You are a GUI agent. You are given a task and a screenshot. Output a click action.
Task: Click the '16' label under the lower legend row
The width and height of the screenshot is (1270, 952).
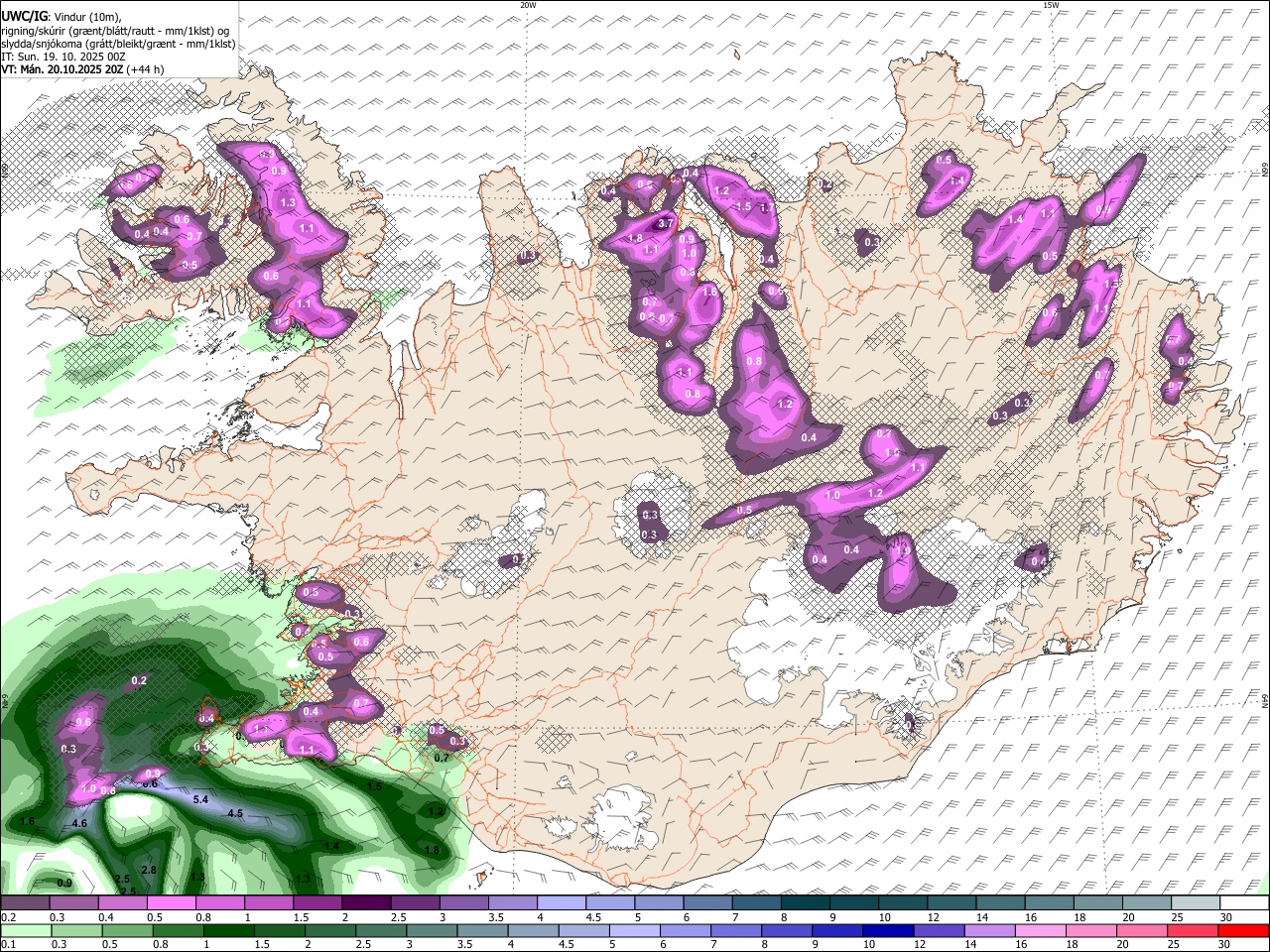1021,945
